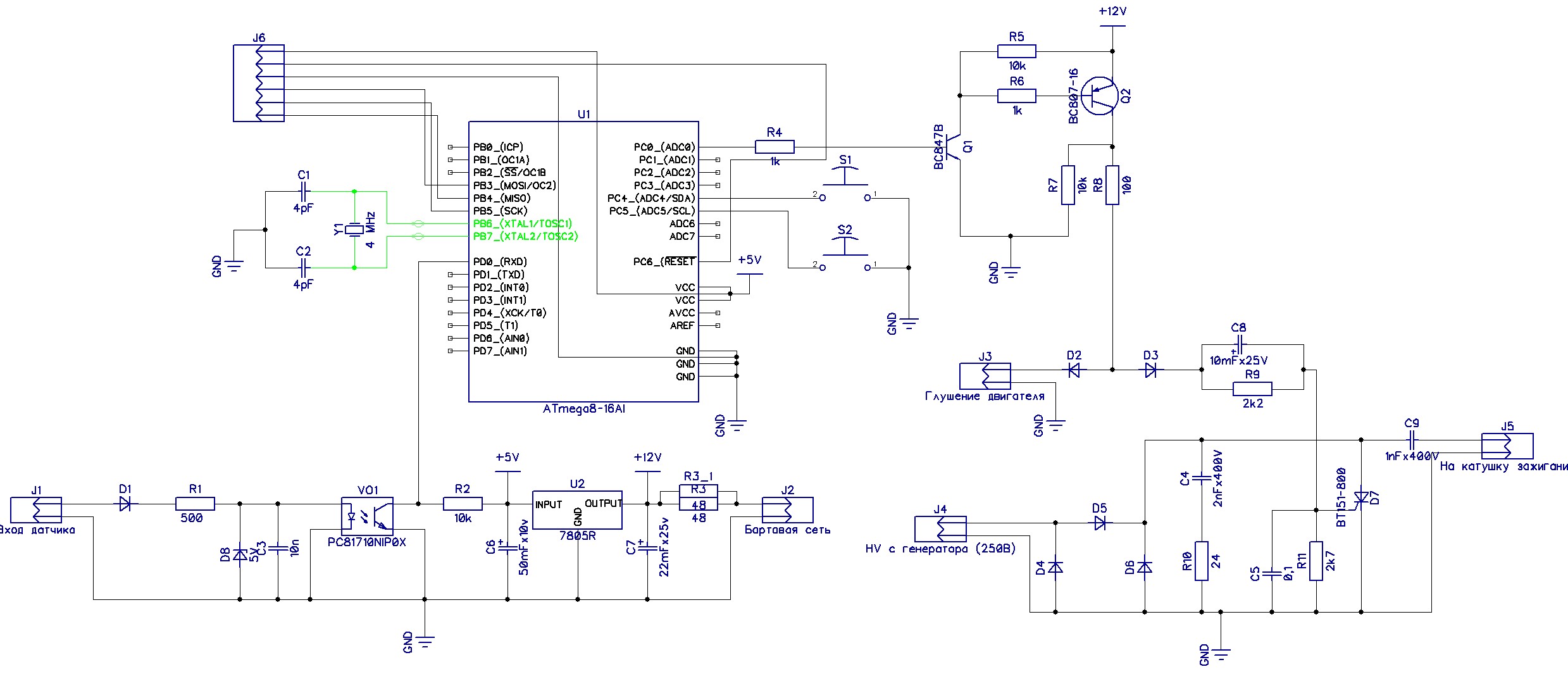Click resistor R1 500
The image size is (1568, 674).
coord(195,504)
